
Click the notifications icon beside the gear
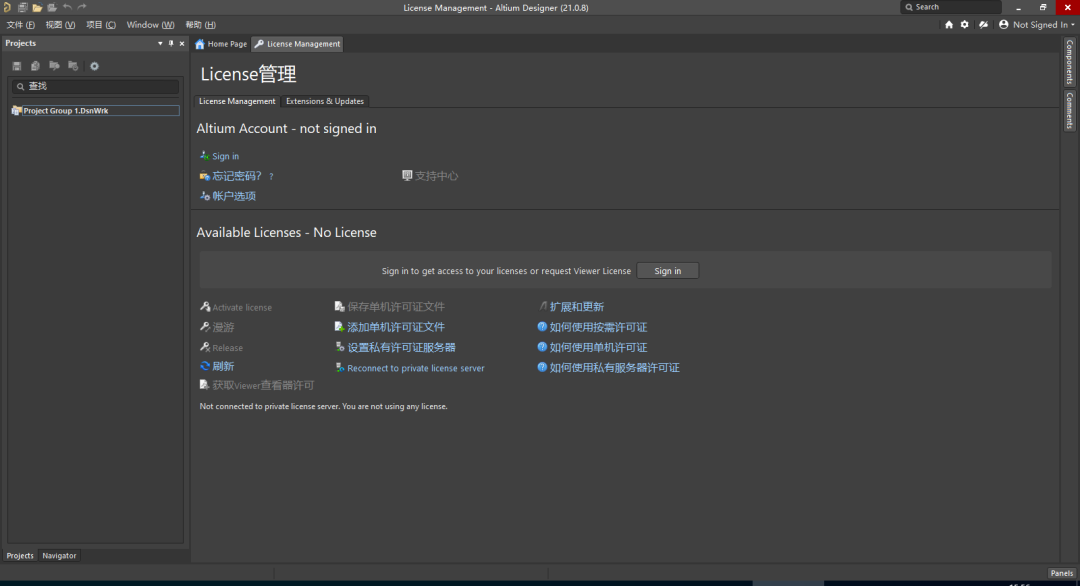[x=983, y=24]
